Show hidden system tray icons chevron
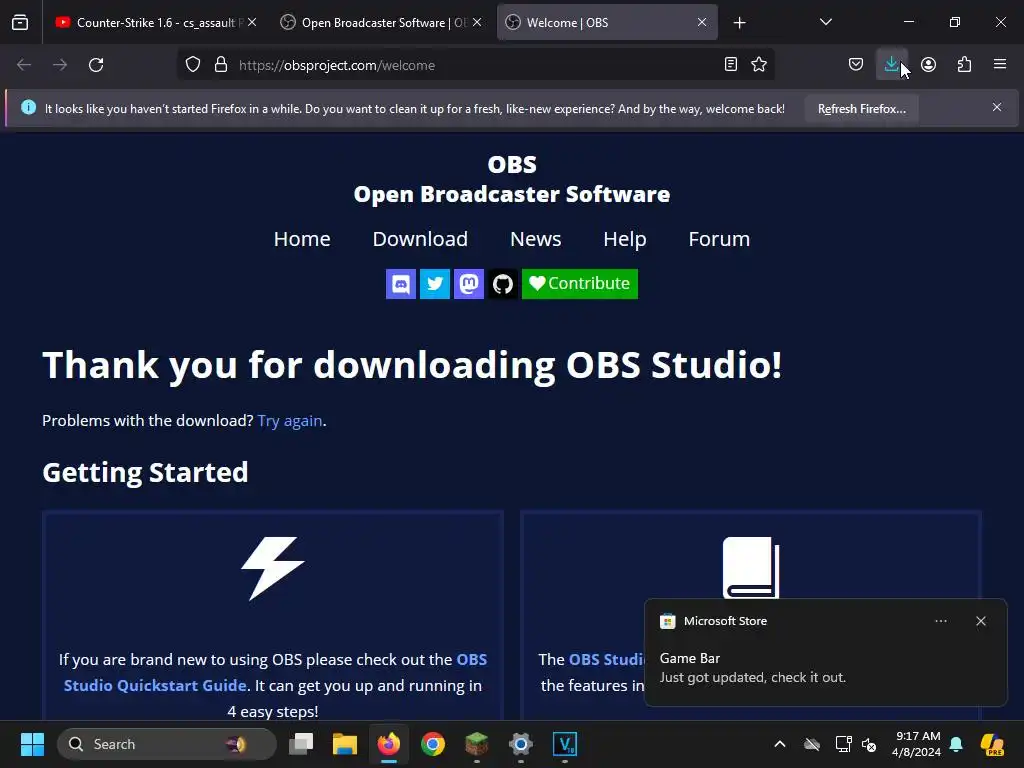This screenshot has width=1024, height=768. 780,744
